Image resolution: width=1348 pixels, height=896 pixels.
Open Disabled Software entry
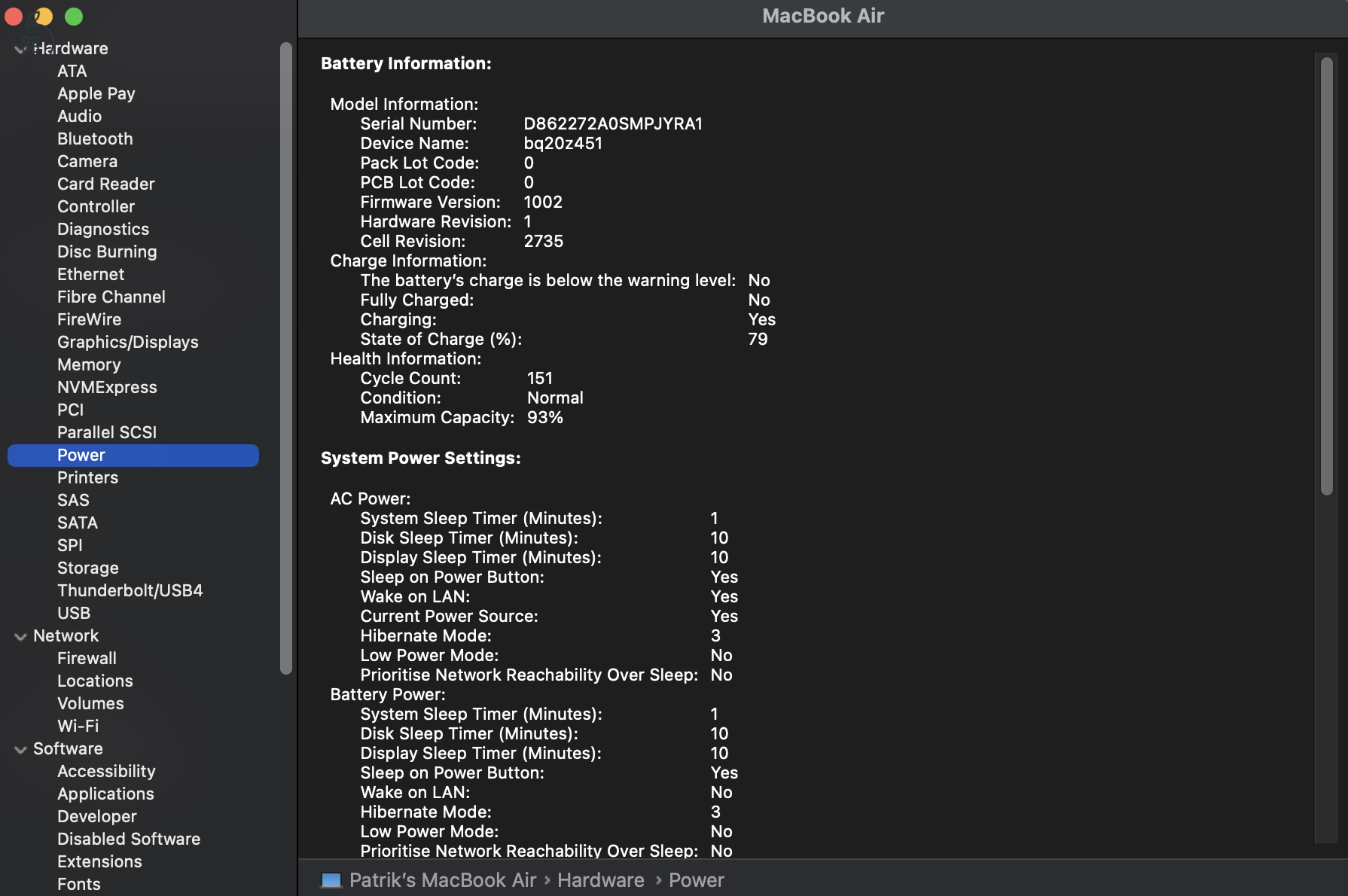coord(129,839)
